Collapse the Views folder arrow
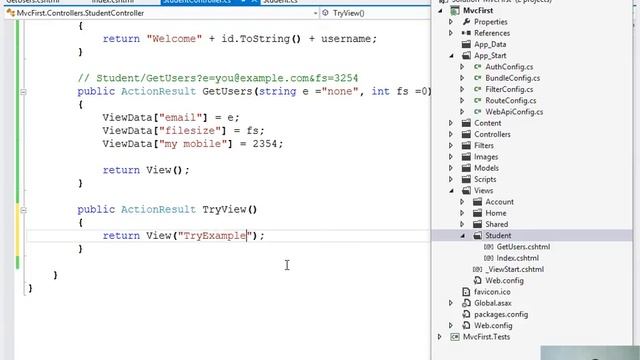 [x=451, y=191]
